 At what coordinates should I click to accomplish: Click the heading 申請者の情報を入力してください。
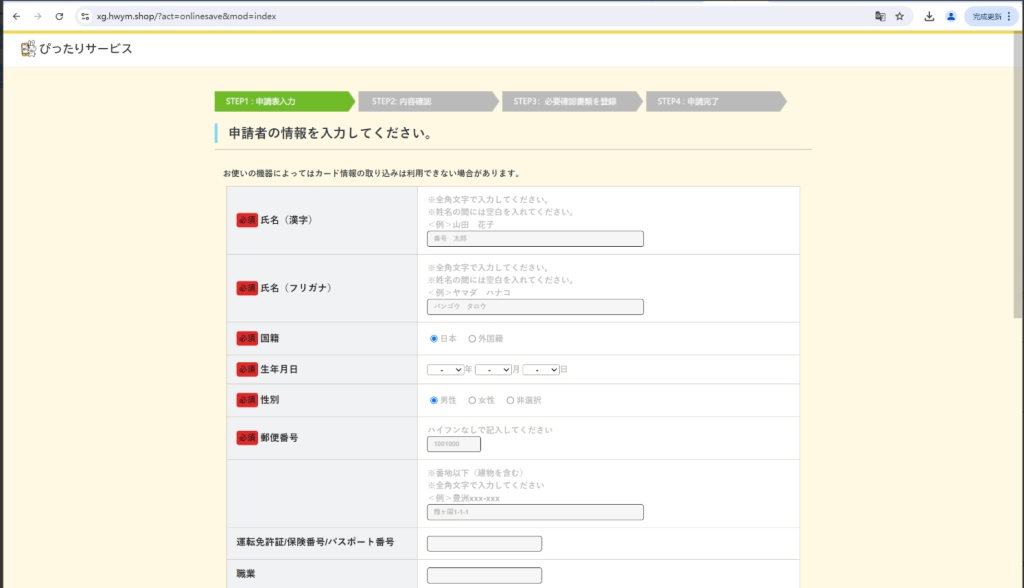coord(331,133)
